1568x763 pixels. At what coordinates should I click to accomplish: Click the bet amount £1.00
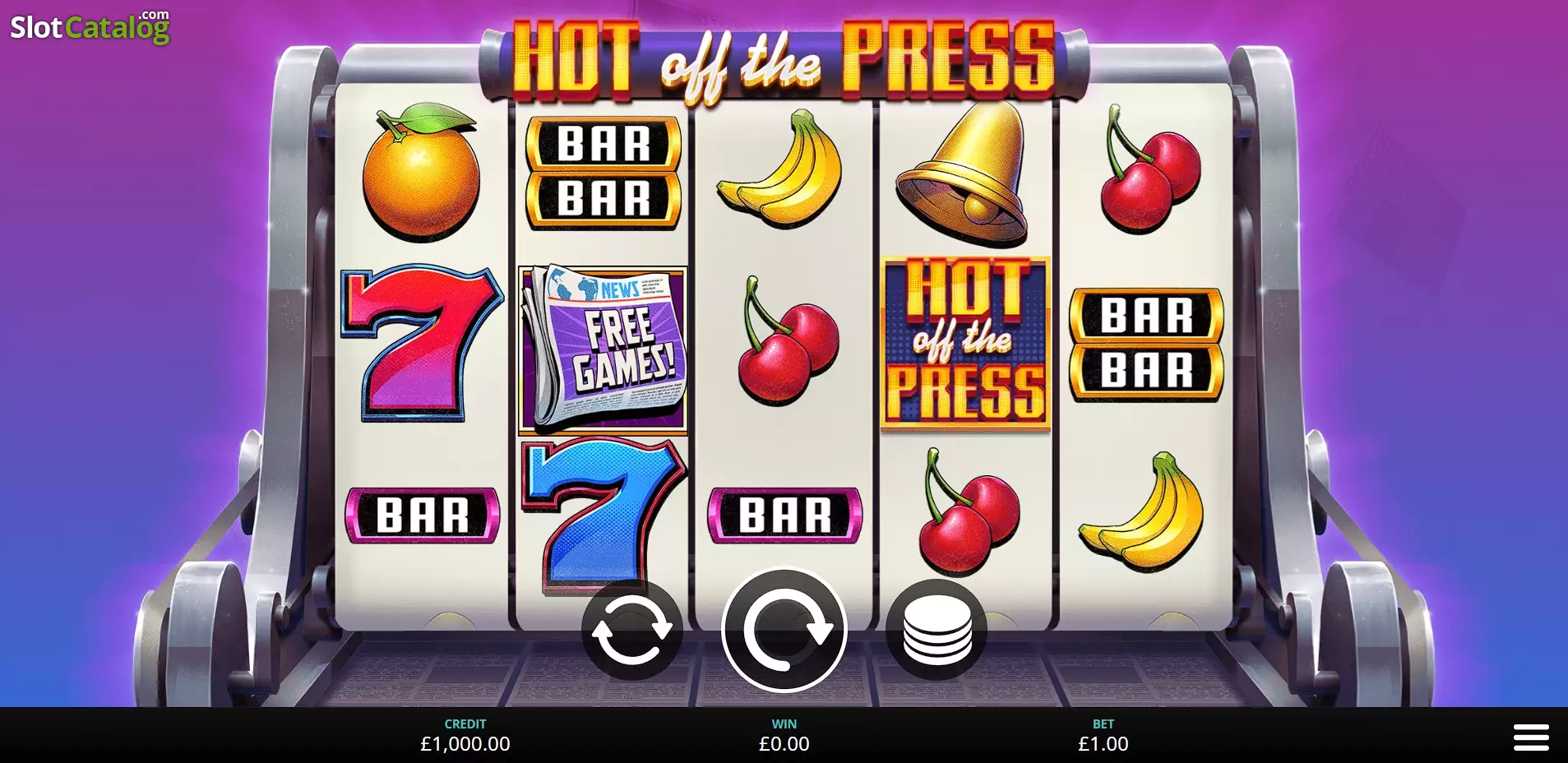tap(1103, 744)
